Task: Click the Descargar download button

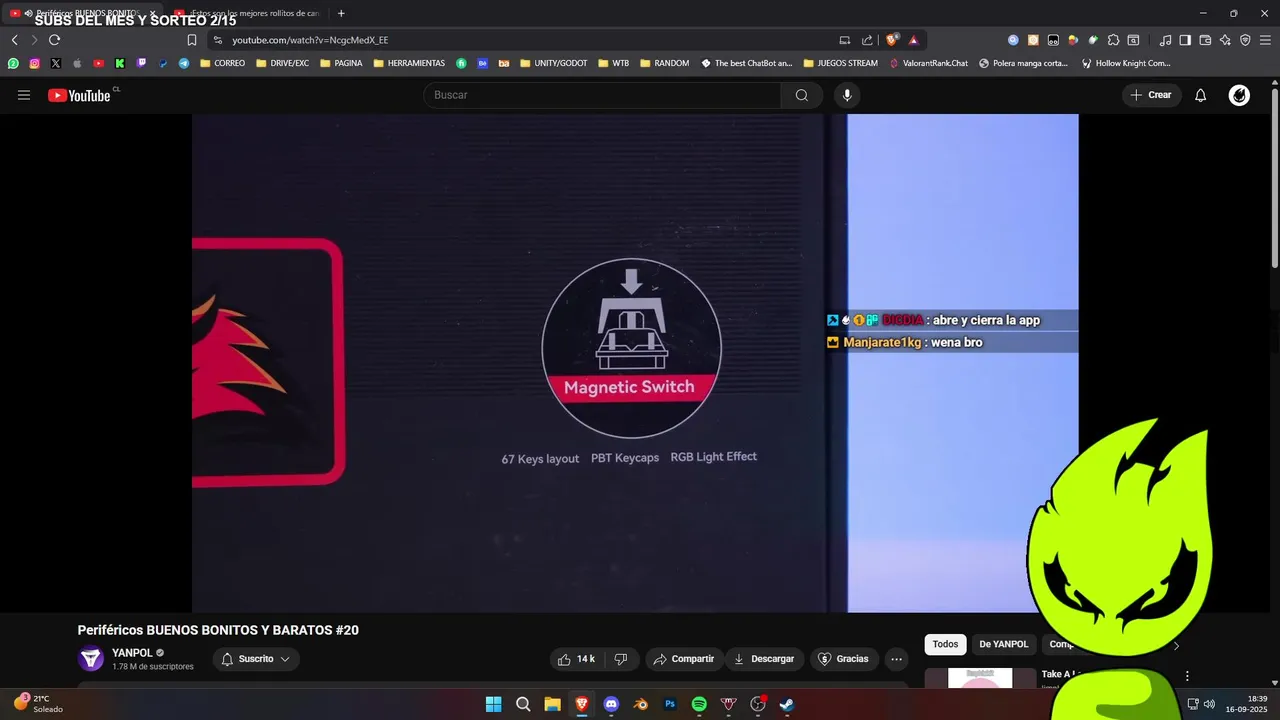Action: pos(764,659)
